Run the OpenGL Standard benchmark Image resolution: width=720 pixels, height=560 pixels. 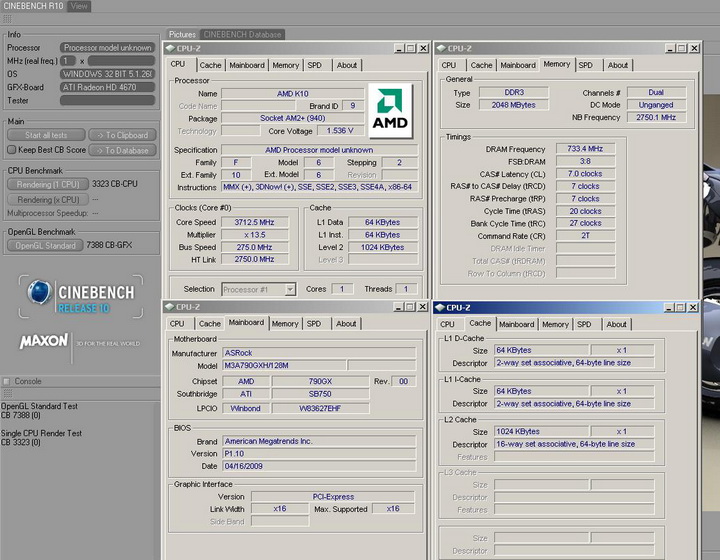46,245
